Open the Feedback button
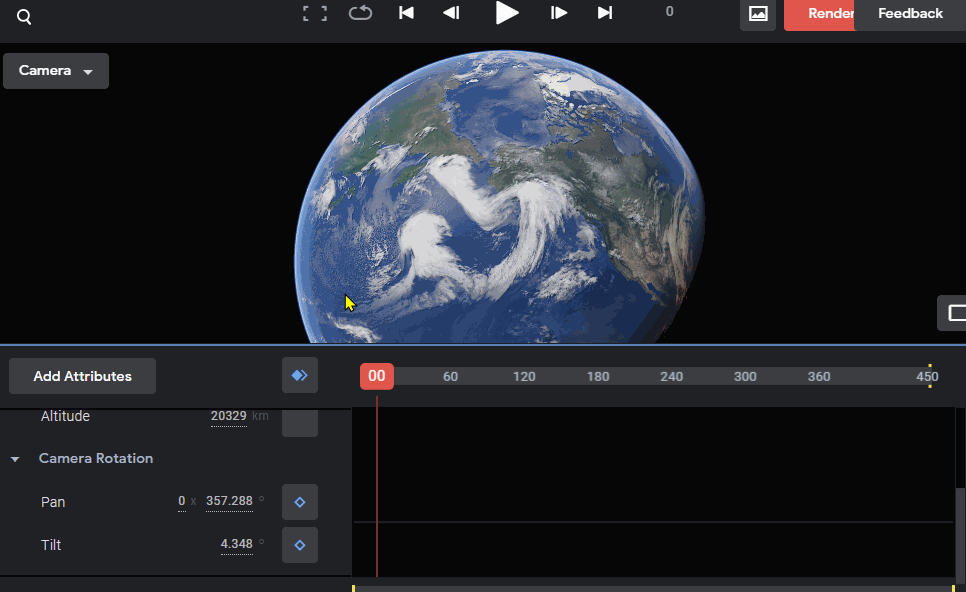The width and height of the screenshot is (966, 592). coord(910,14)
